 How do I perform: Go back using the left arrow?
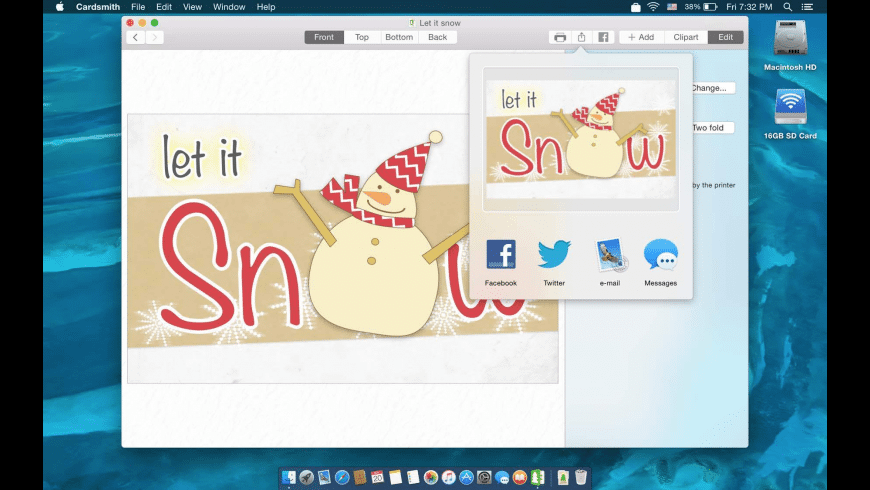click(135, 37)
